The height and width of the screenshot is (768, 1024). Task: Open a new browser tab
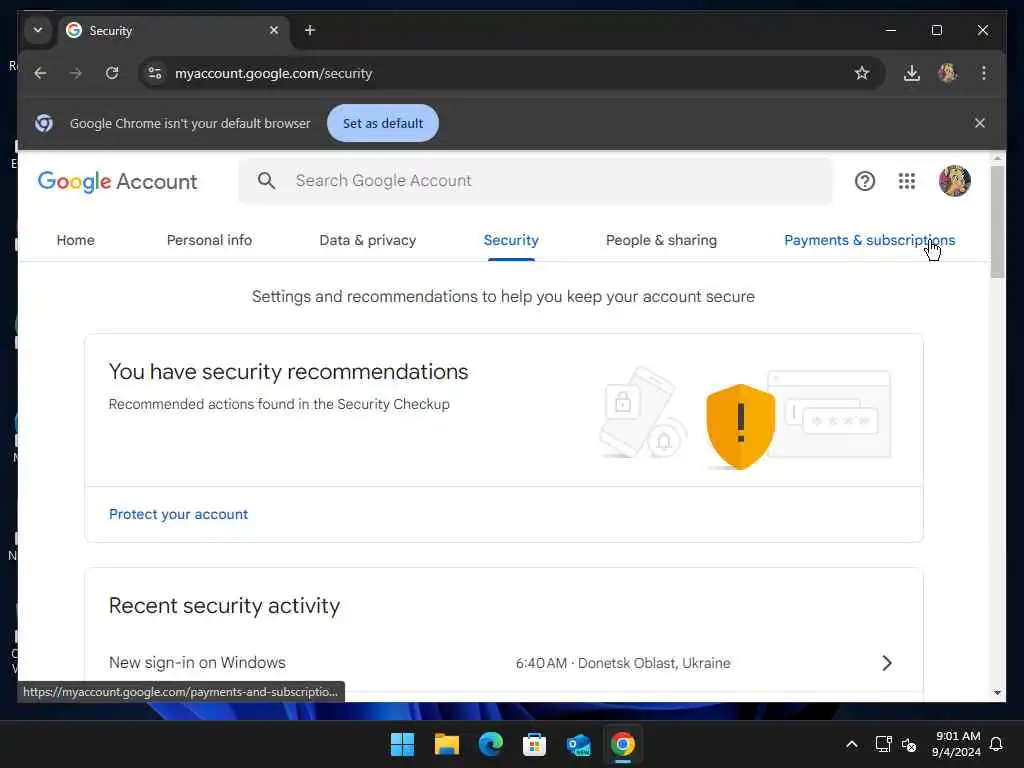tap(310, 30)
